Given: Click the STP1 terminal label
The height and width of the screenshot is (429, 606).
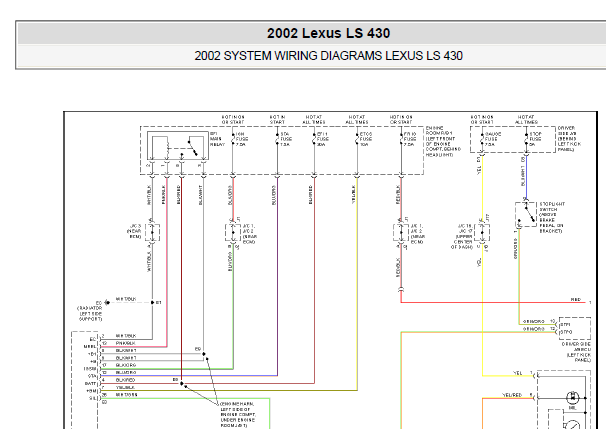Looking at the screenshot, I should click(x=565, y=325).
